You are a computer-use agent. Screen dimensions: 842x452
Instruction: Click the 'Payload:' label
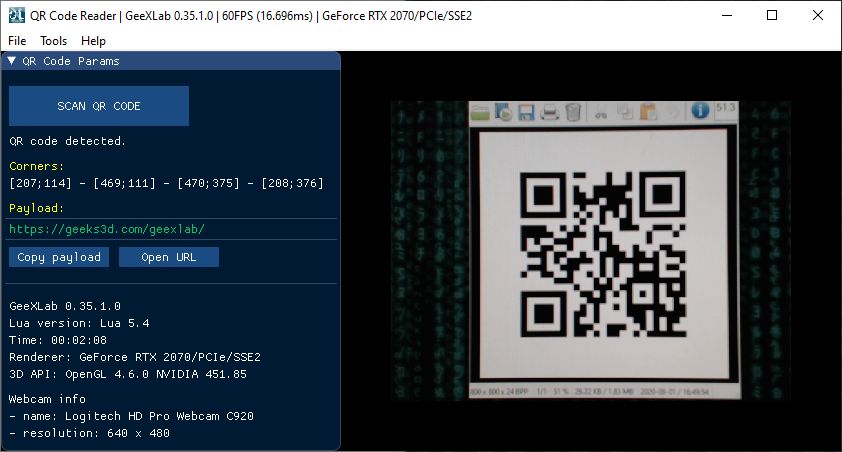(x=37, y=208)
